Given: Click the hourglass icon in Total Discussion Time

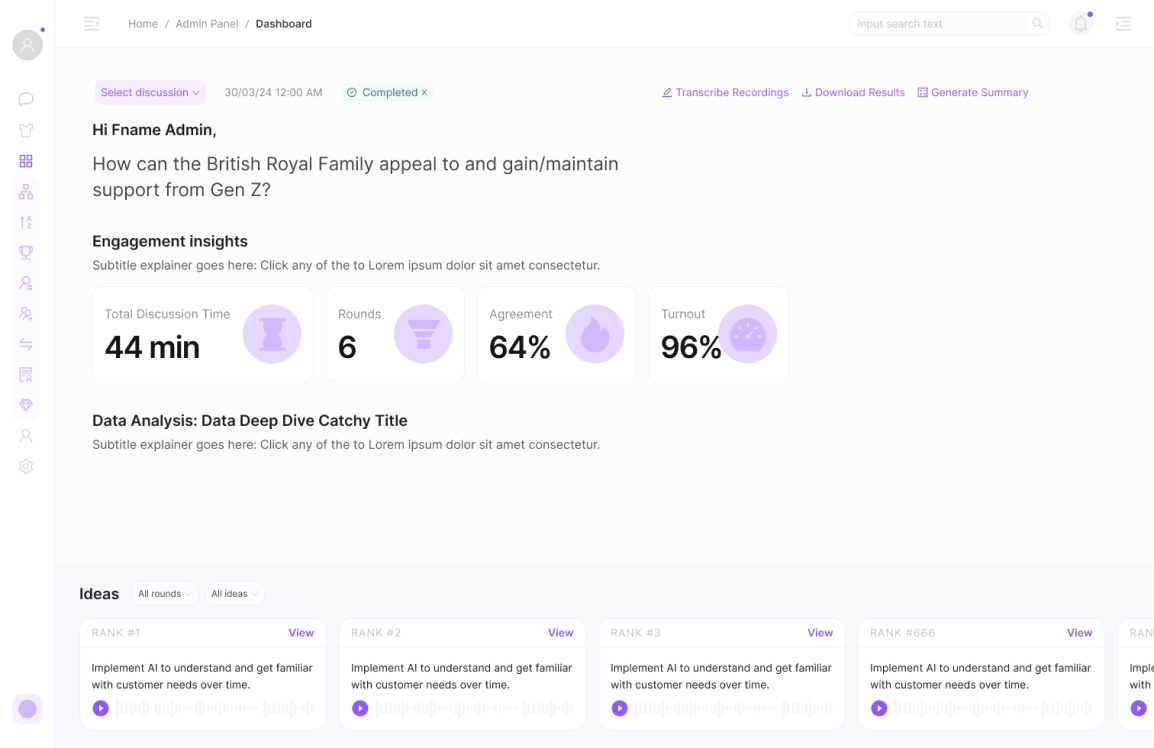Looking at the screenshot, I should coord(272,334).
